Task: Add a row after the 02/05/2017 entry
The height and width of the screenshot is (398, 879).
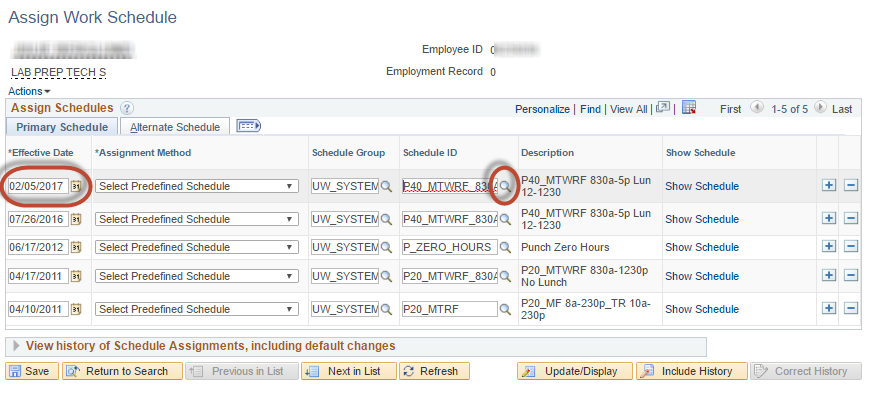Action: (x=829, y=186)
